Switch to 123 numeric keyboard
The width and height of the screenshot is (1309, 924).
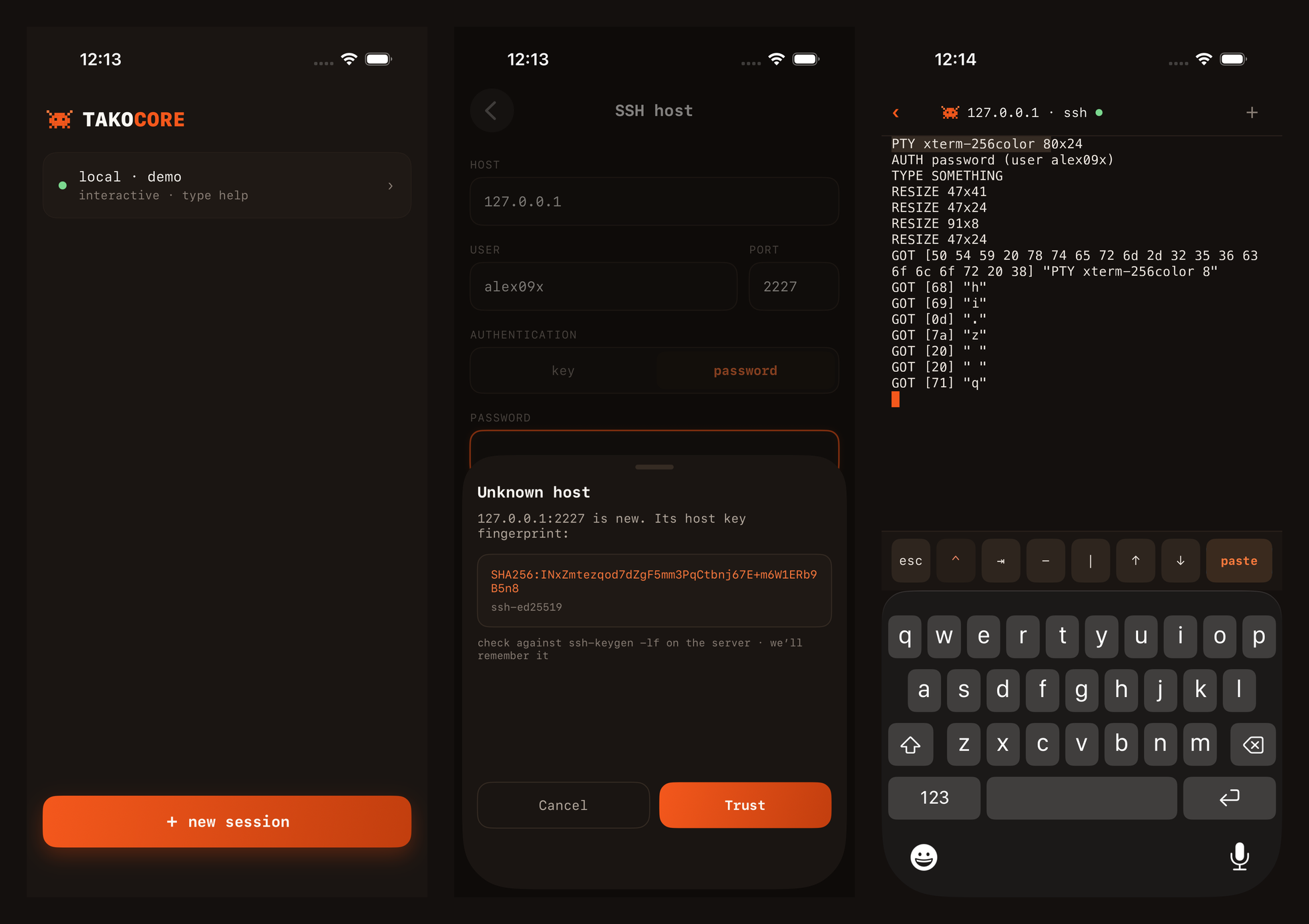click(x=934, y=798)
